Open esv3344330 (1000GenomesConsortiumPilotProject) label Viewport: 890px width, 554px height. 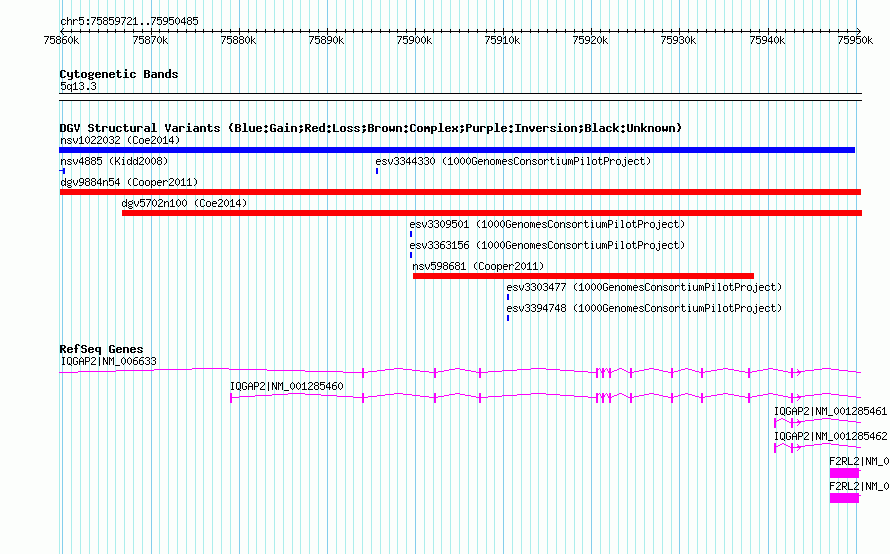[513, 161]
